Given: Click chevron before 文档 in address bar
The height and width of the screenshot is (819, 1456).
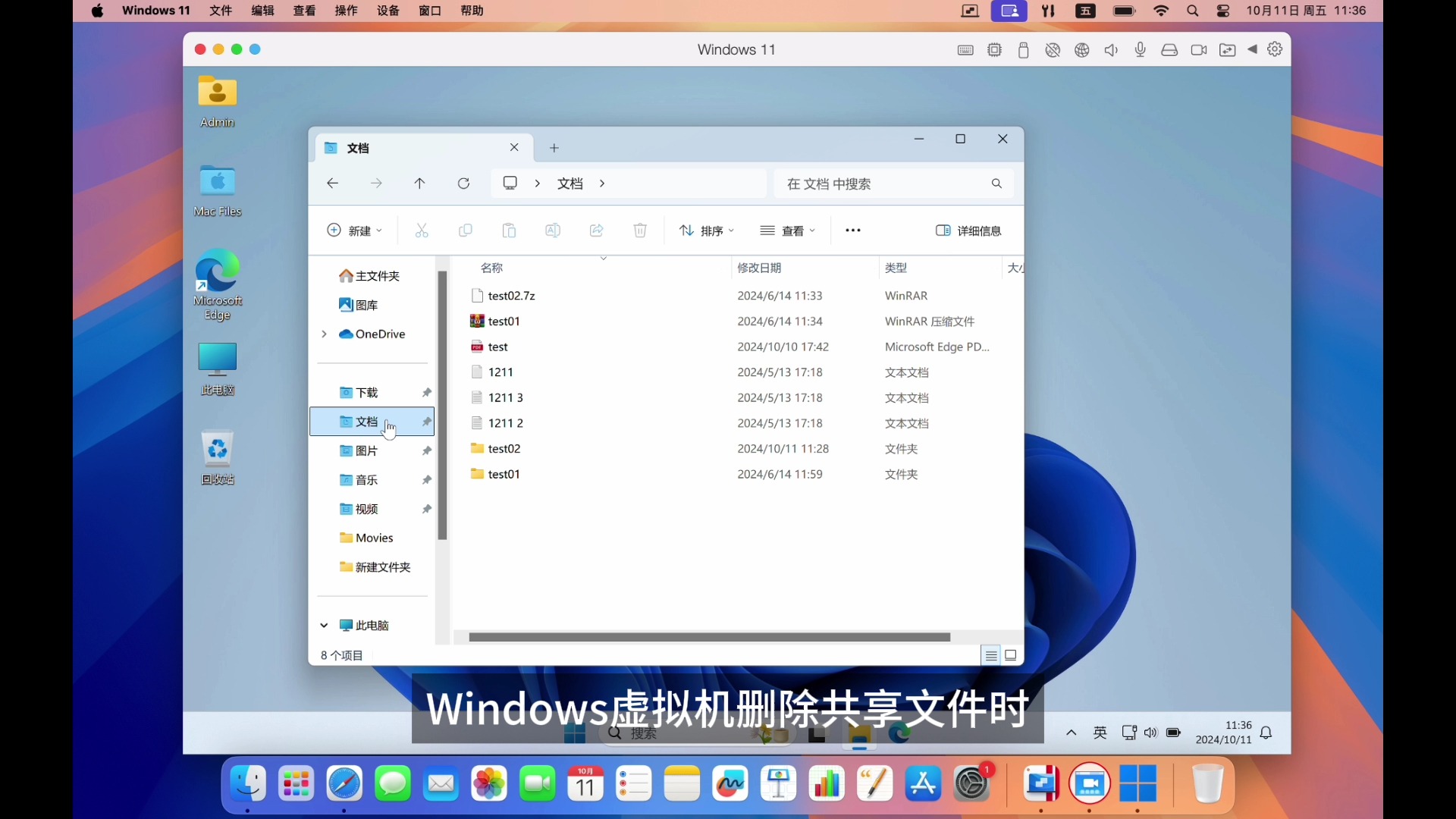Looking at the screenshot, I should tap(538, 184).
